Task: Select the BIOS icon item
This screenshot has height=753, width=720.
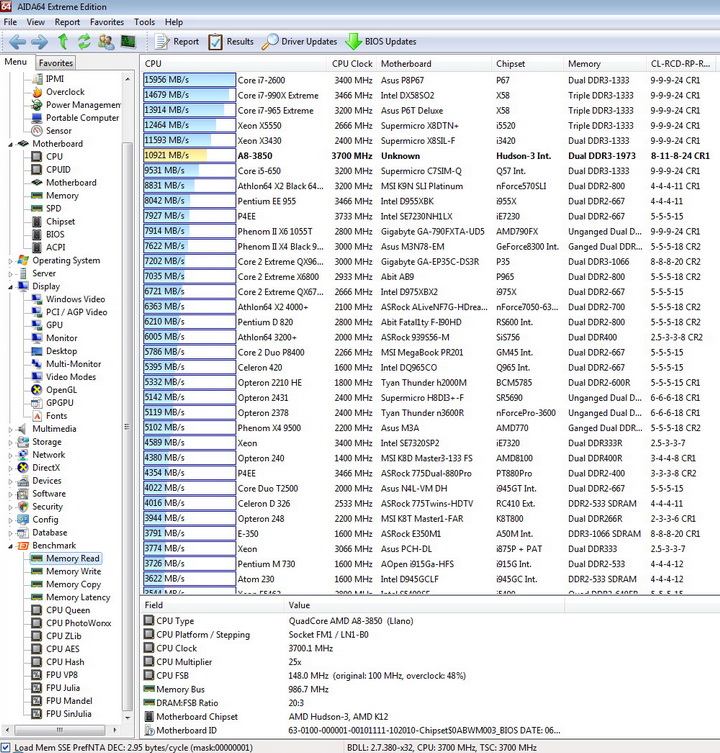Action: pyautogui.click(x=37, y=234)
